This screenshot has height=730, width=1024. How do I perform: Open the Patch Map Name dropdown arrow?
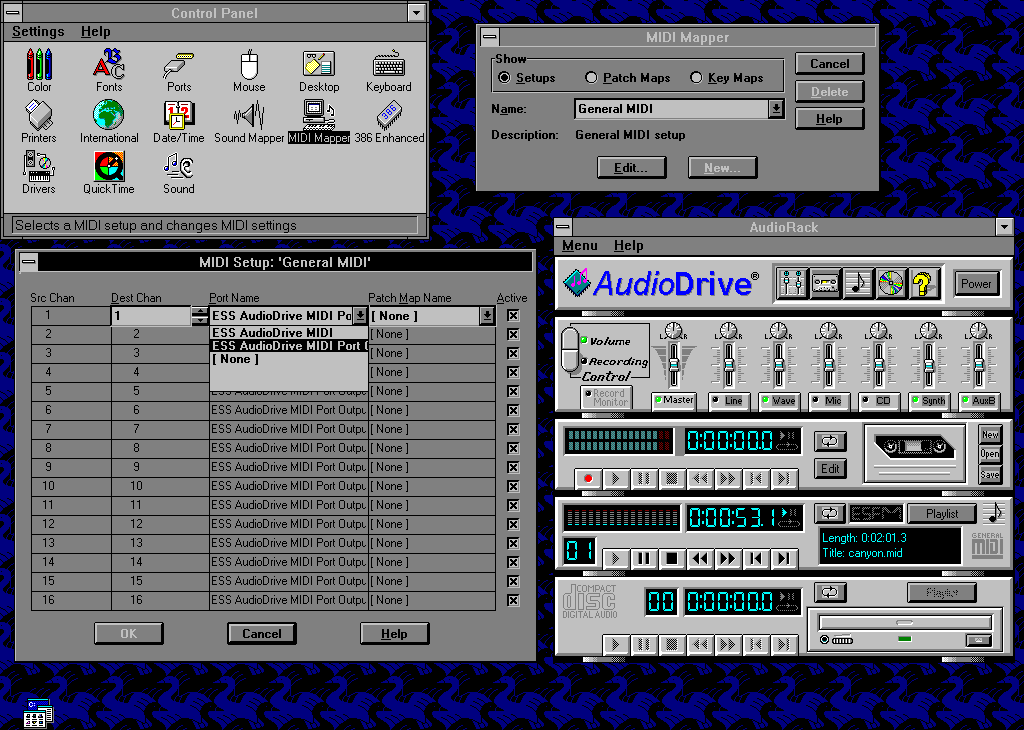tap(487, 316)
